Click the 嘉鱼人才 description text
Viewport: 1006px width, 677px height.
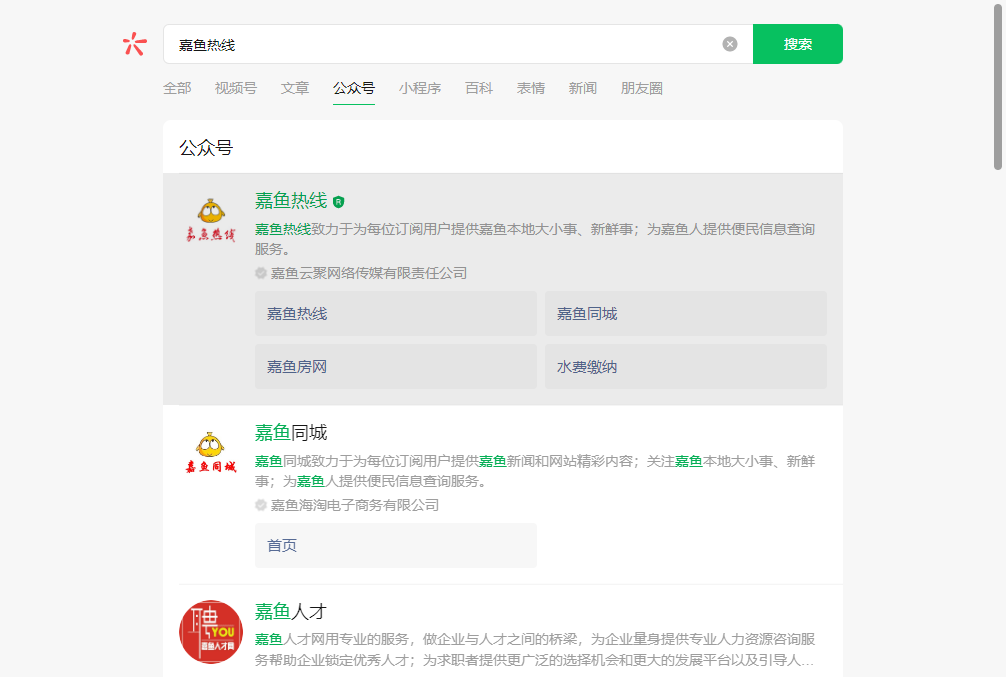coord(535,649)
